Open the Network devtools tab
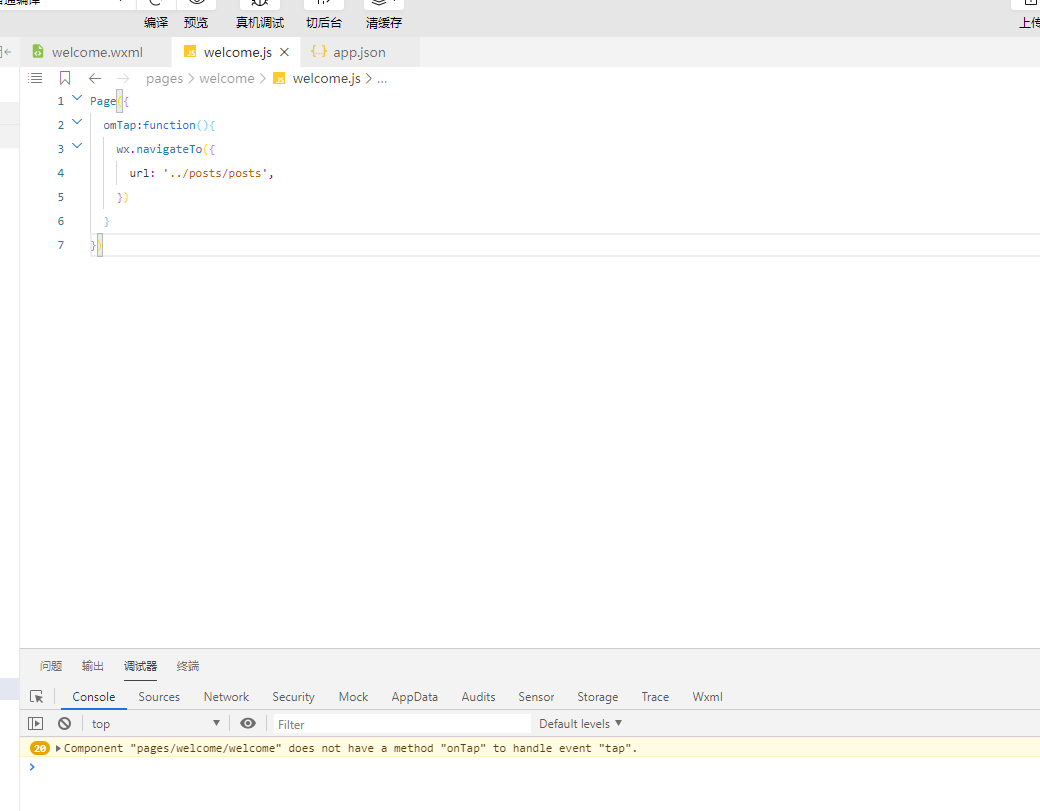The width and height of the screenshot is (1040, 811). coord(226,697)
